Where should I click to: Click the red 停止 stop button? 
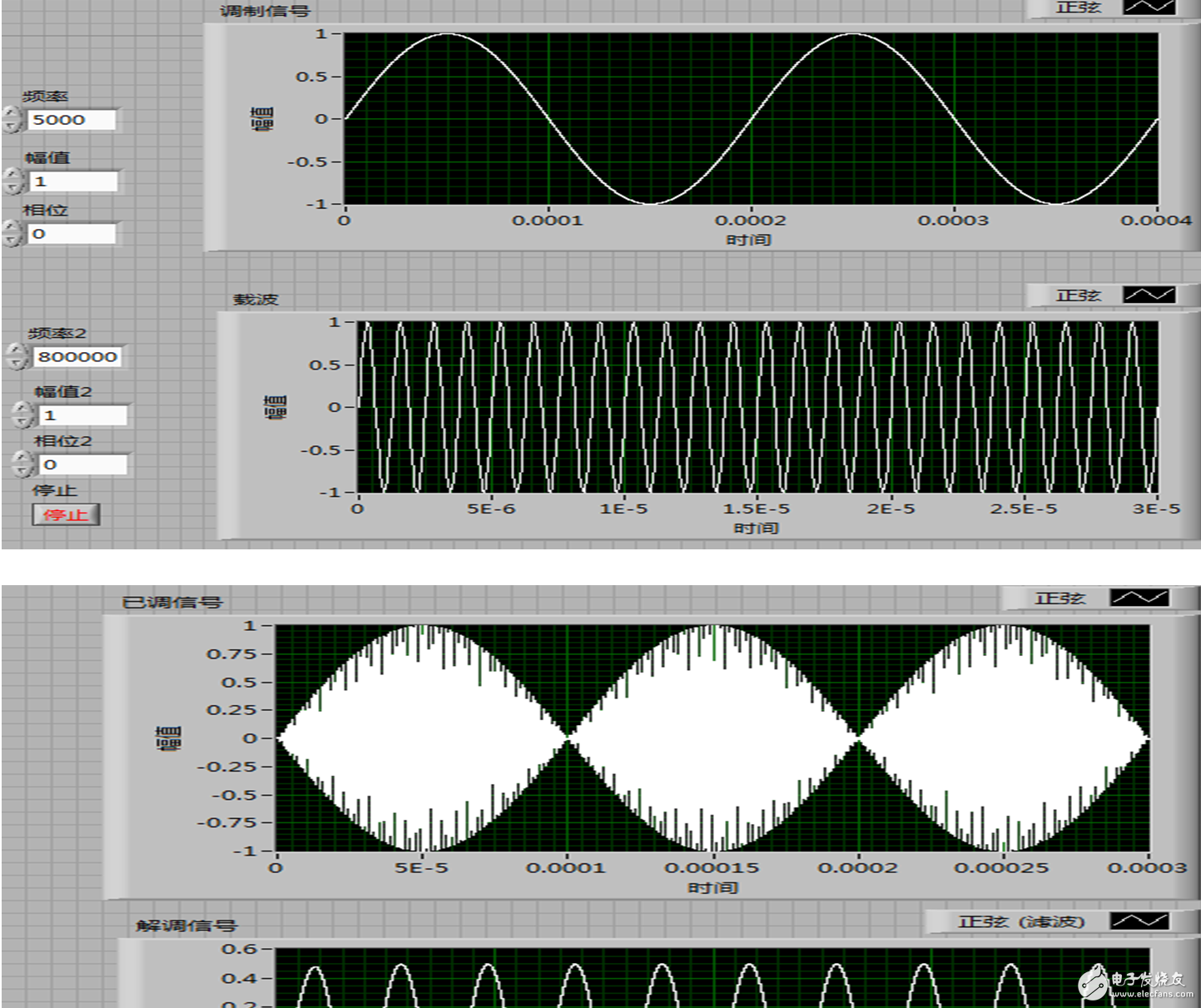(66, 514)
